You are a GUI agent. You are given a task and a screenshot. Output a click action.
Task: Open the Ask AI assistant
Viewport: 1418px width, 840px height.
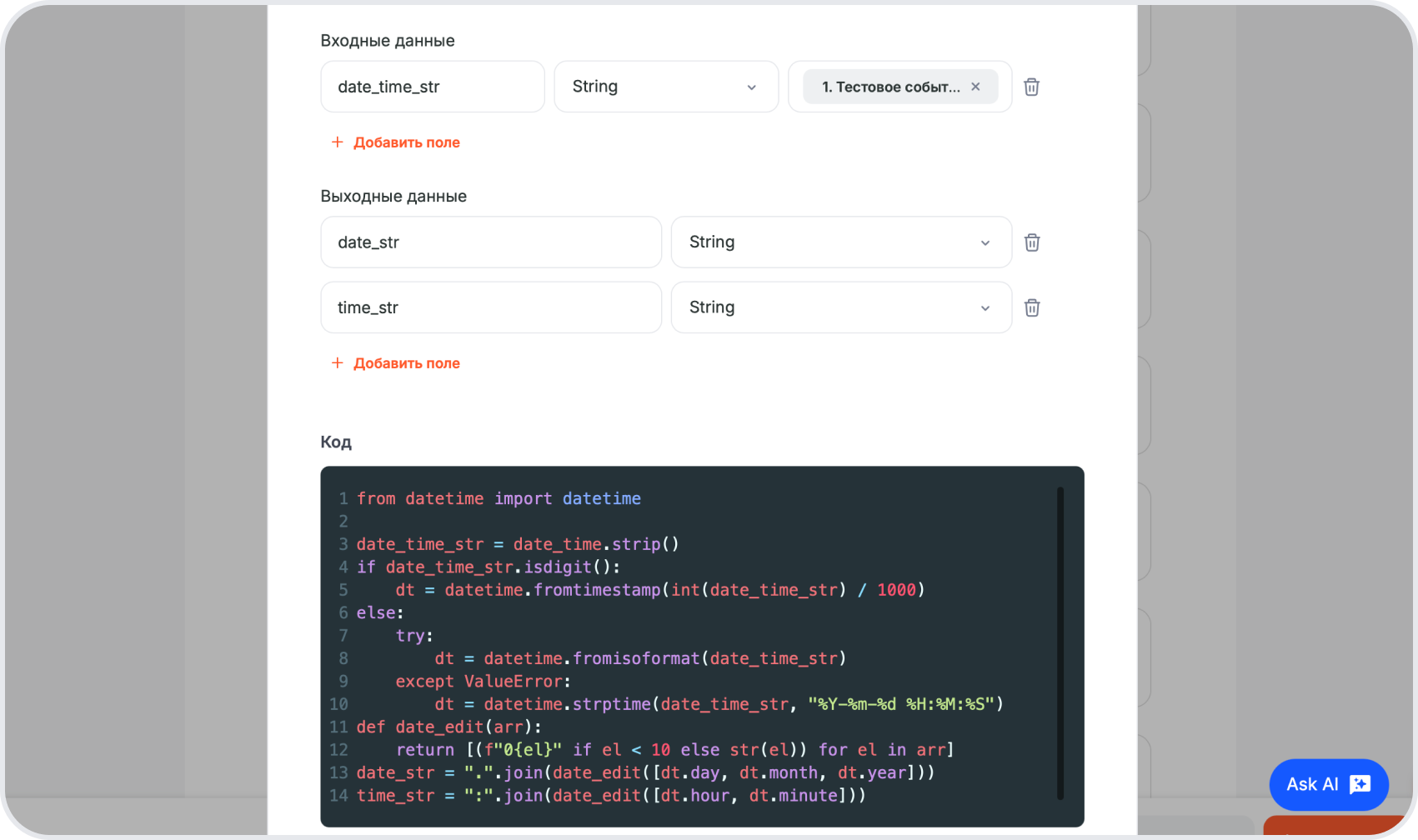(1328, 784)
